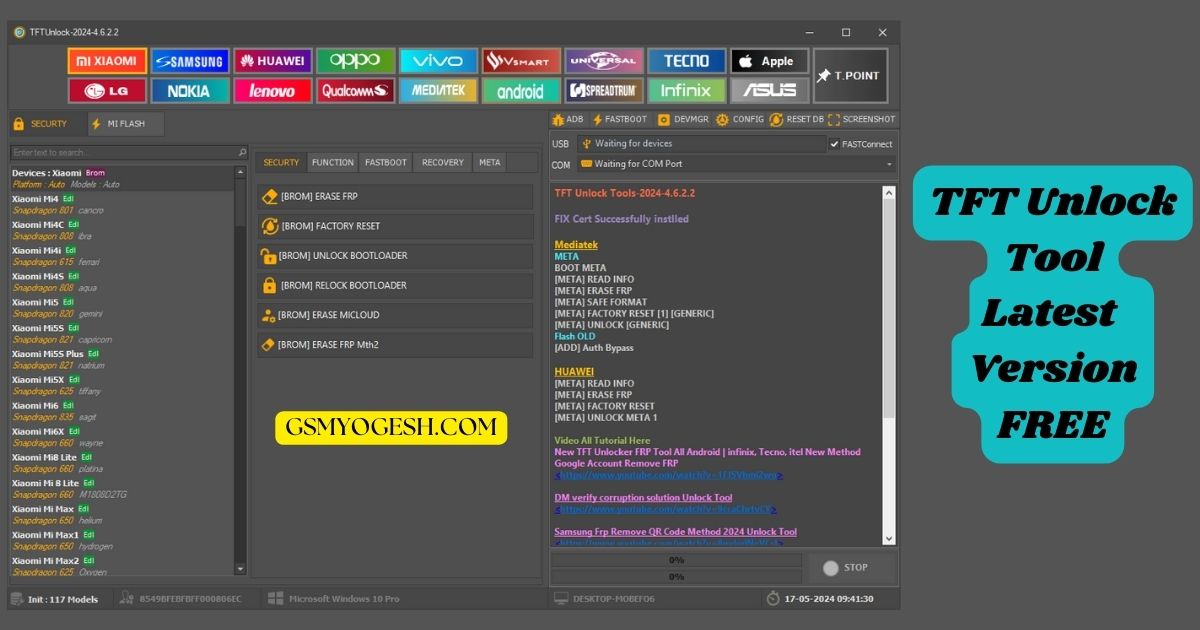Image resolution: width=1200 pixels, height=630 pixels.
Task: Select the Samsung brand button
Action: pyautogui.click(x=190, y=61)
